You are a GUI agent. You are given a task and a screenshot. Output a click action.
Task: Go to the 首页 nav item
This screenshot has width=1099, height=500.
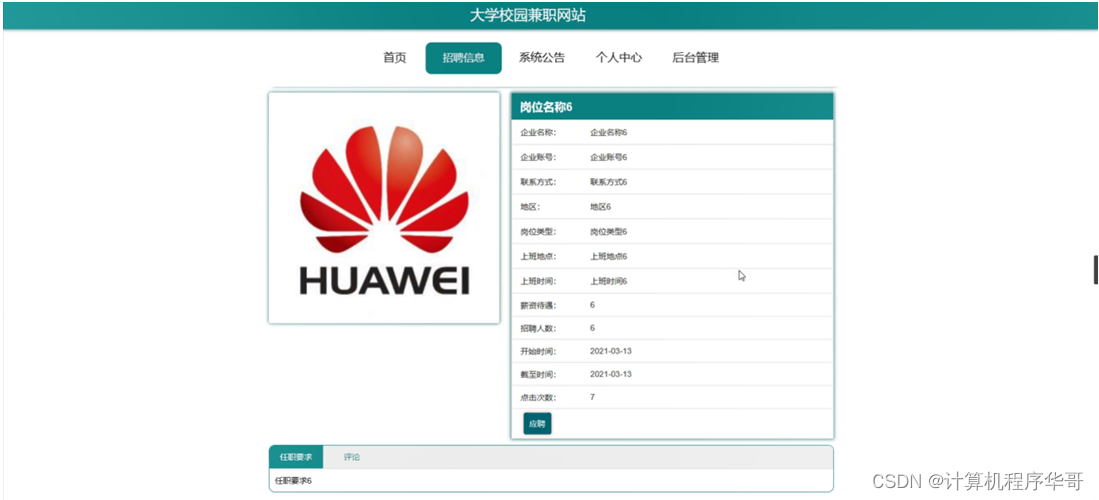395,58
